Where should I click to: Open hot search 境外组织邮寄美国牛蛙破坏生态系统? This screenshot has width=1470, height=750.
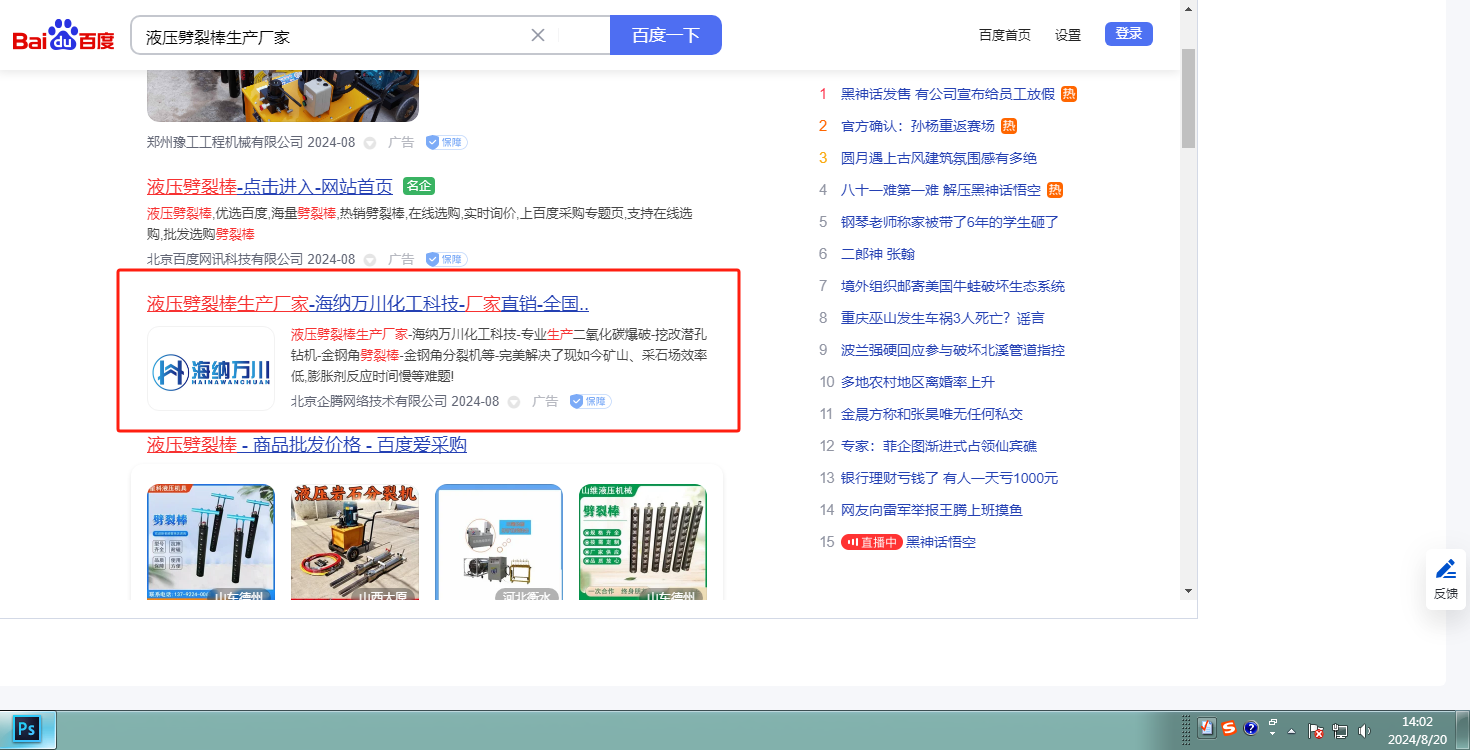(953, 286)
